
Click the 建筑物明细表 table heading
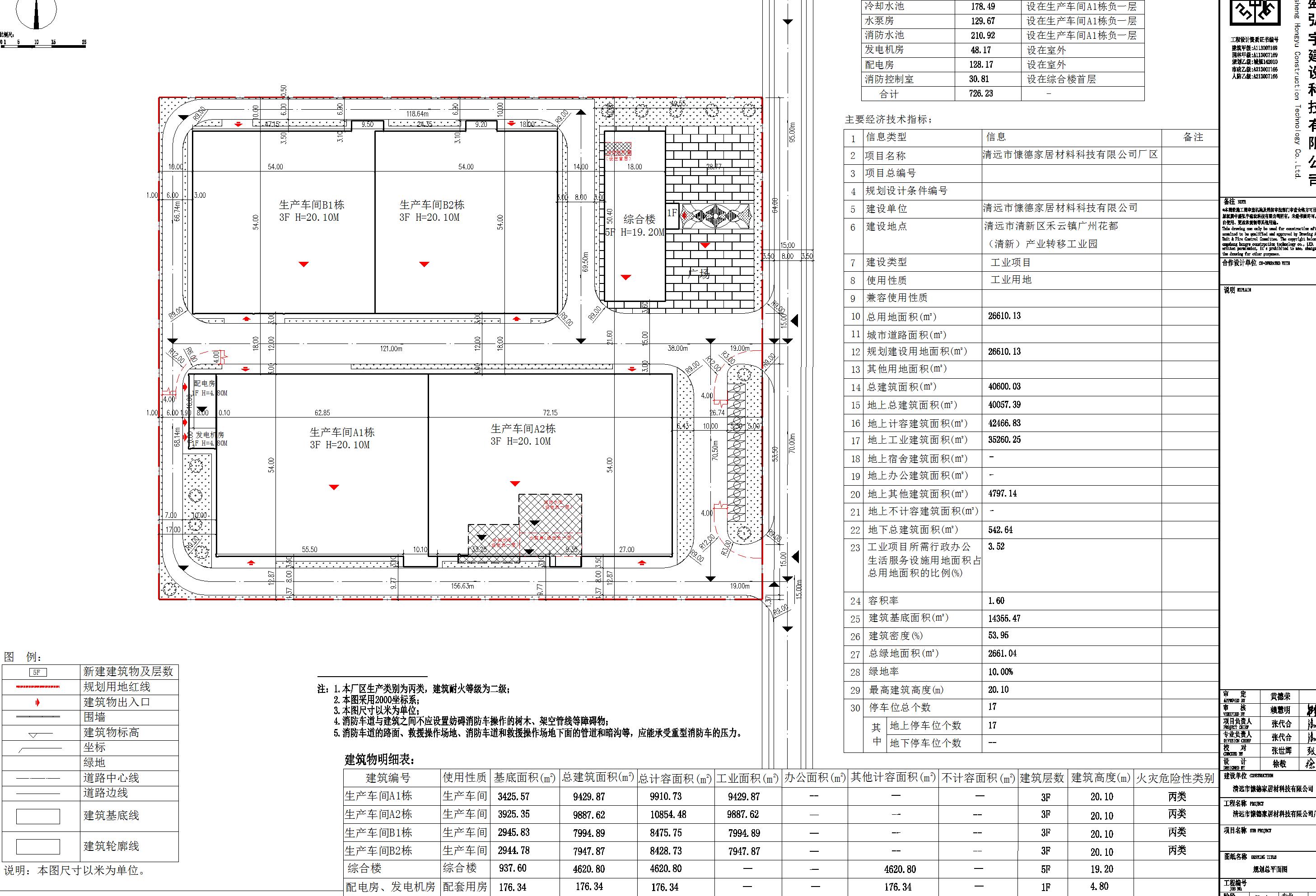pos(379,760)
